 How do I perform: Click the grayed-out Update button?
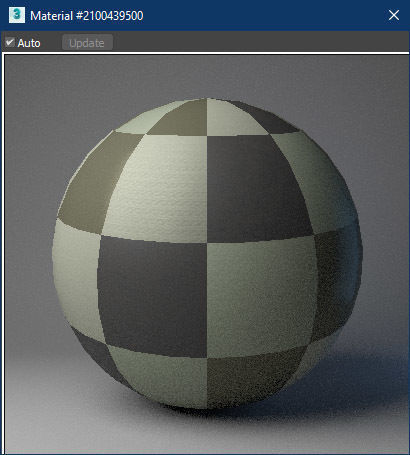click(x=87, y=42)
